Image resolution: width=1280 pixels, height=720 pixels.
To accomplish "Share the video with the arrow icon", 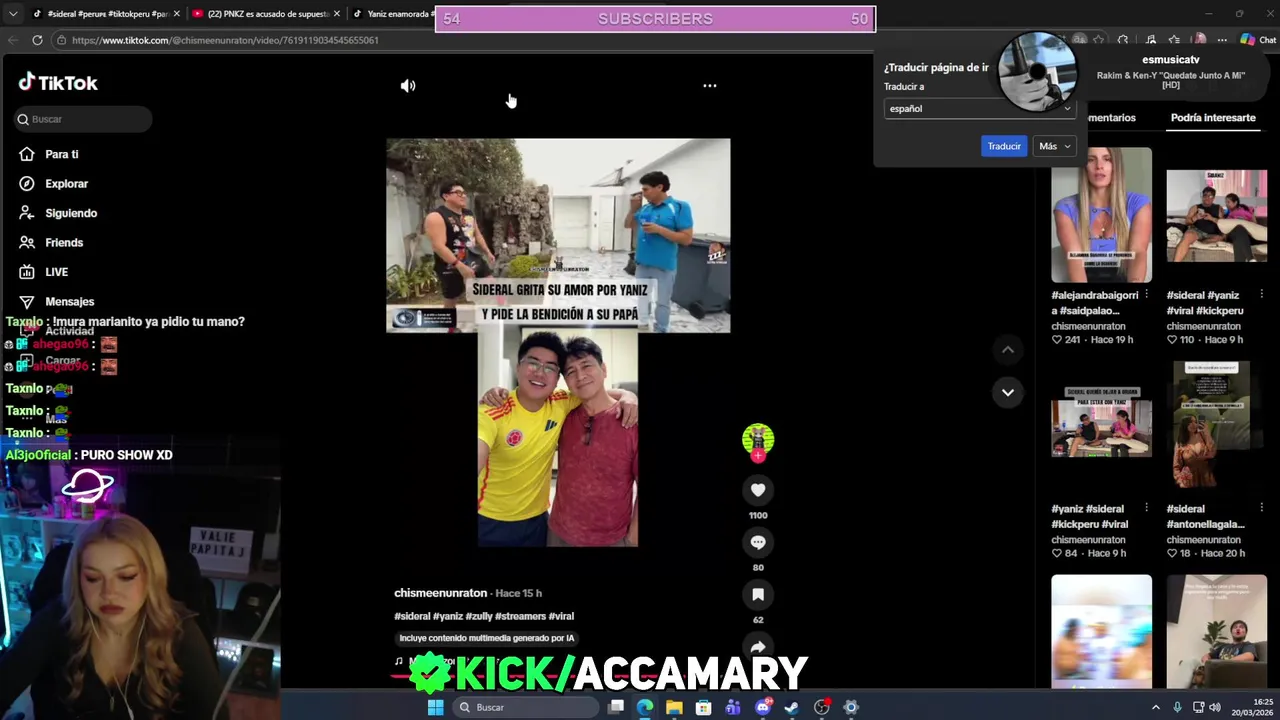I will coord(758,646).
